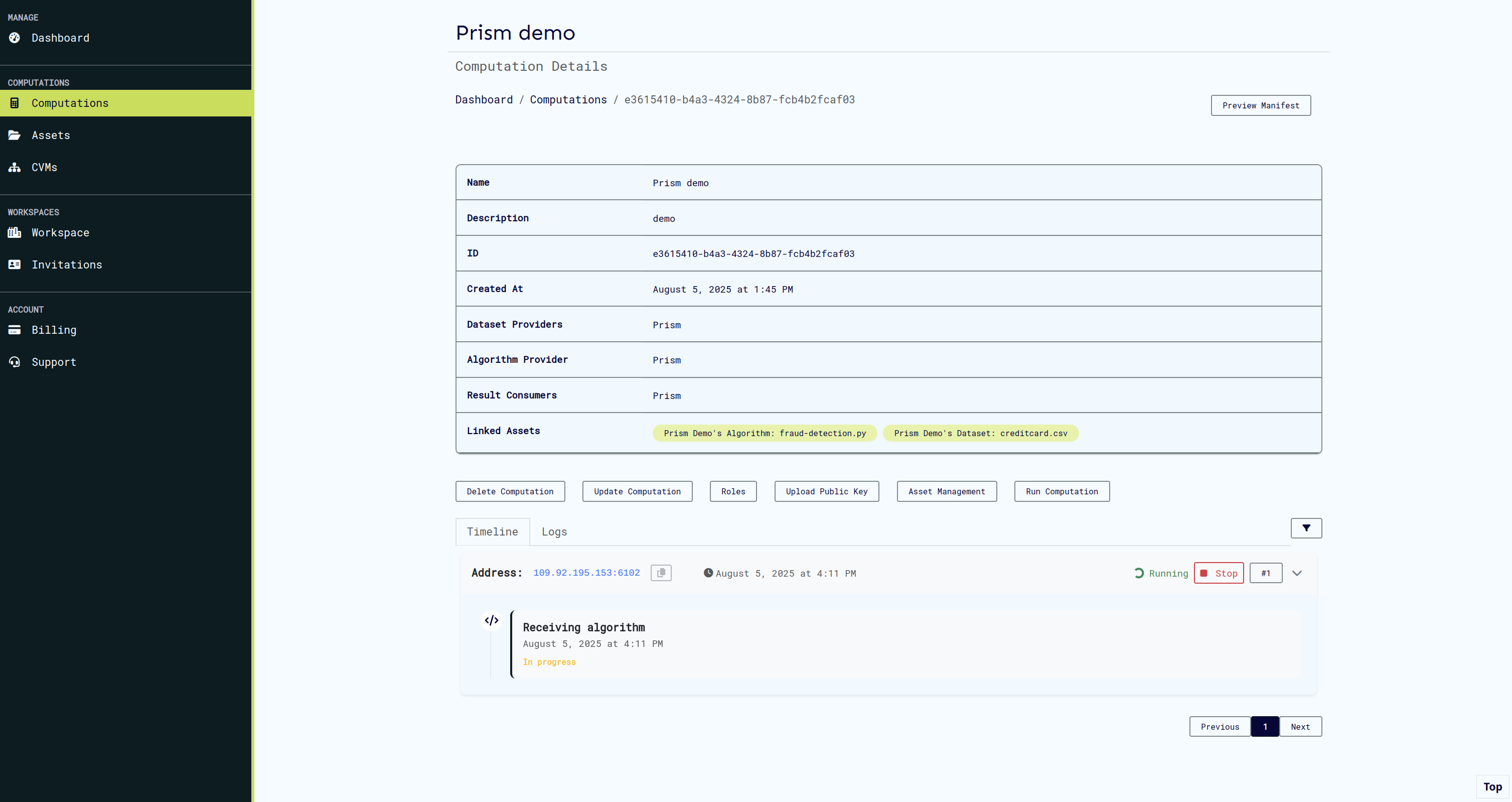Open the timeline filter funnel button
Screen dimensions: 1512x802
1306,528
